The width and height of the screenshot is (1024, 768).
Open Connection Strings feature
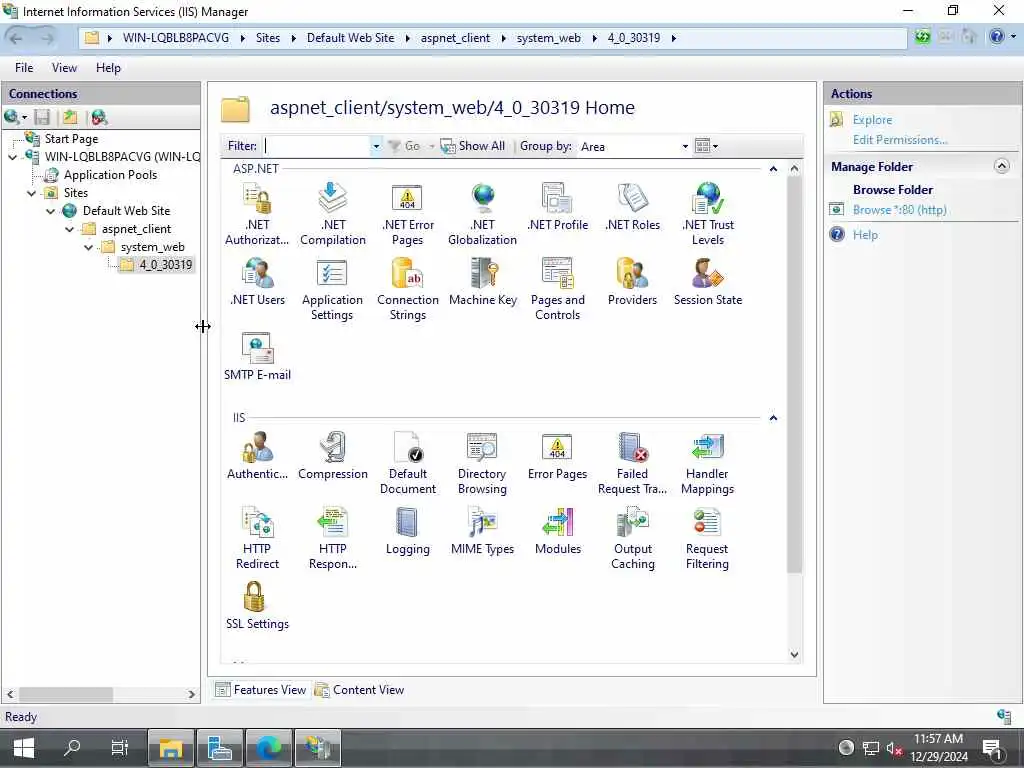pyautogui.click(x=408, y=289)
